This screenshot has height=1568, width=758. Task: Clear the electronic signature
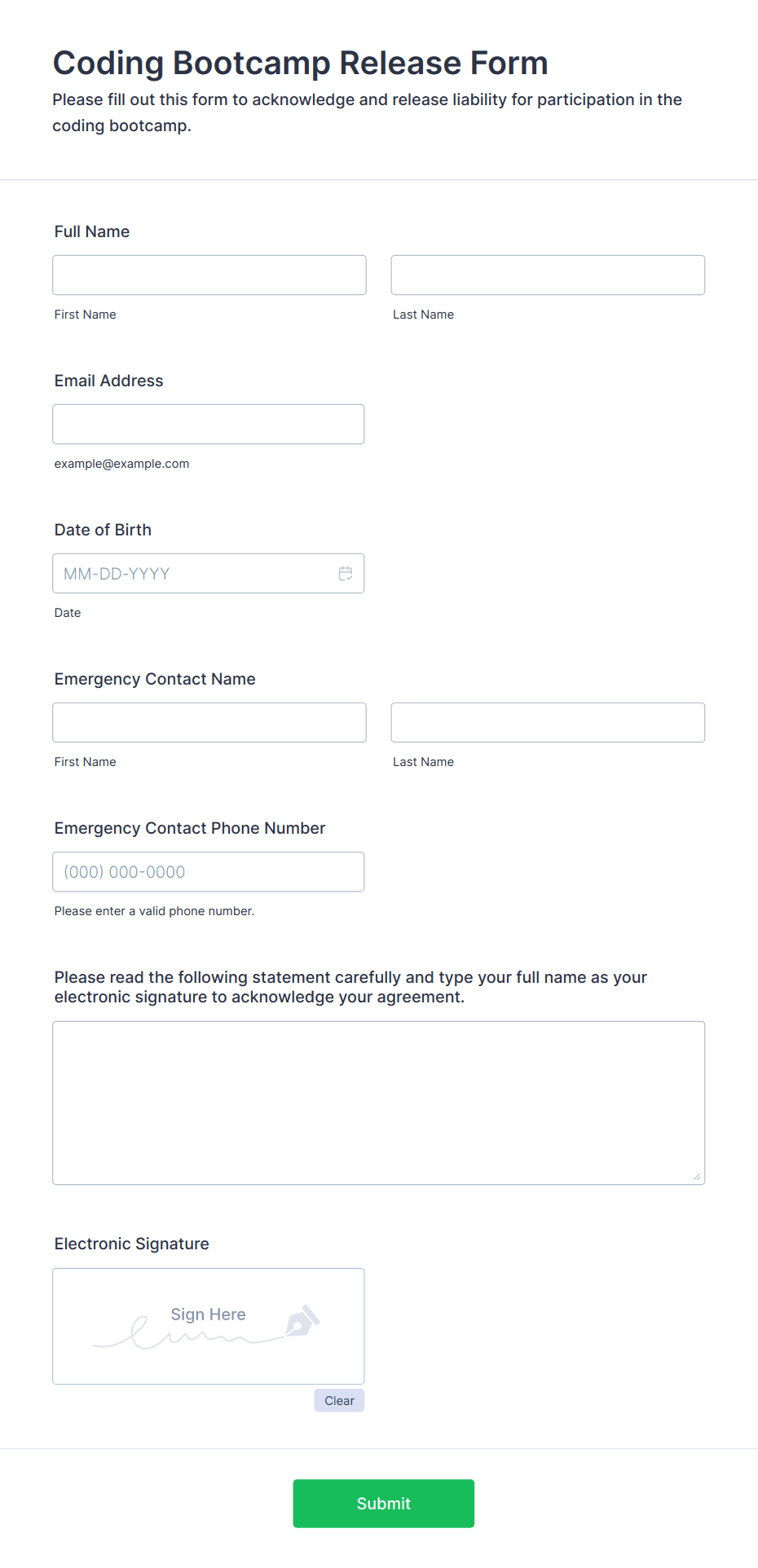339,1401
